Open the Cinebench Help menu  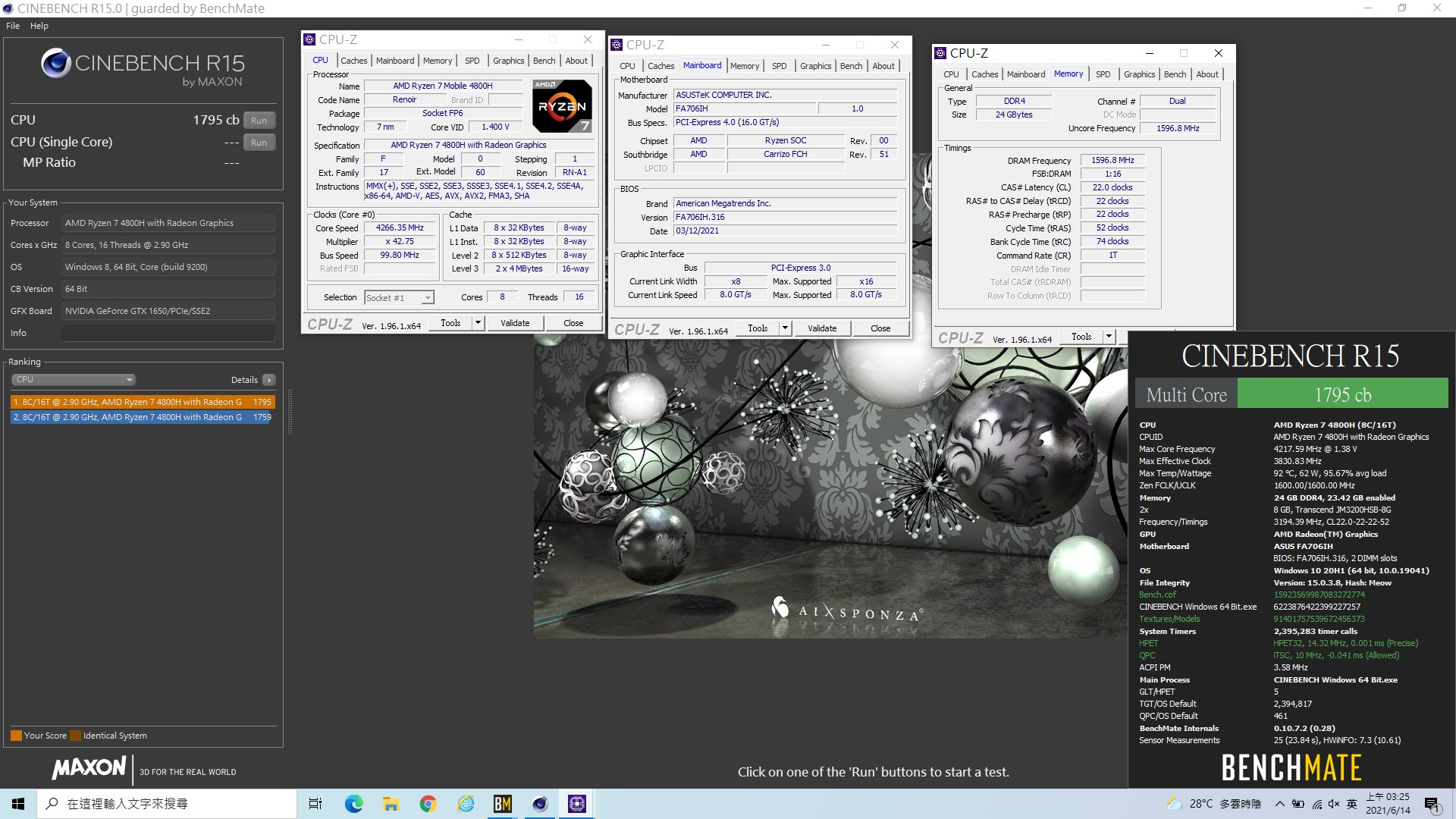(39, 26)
